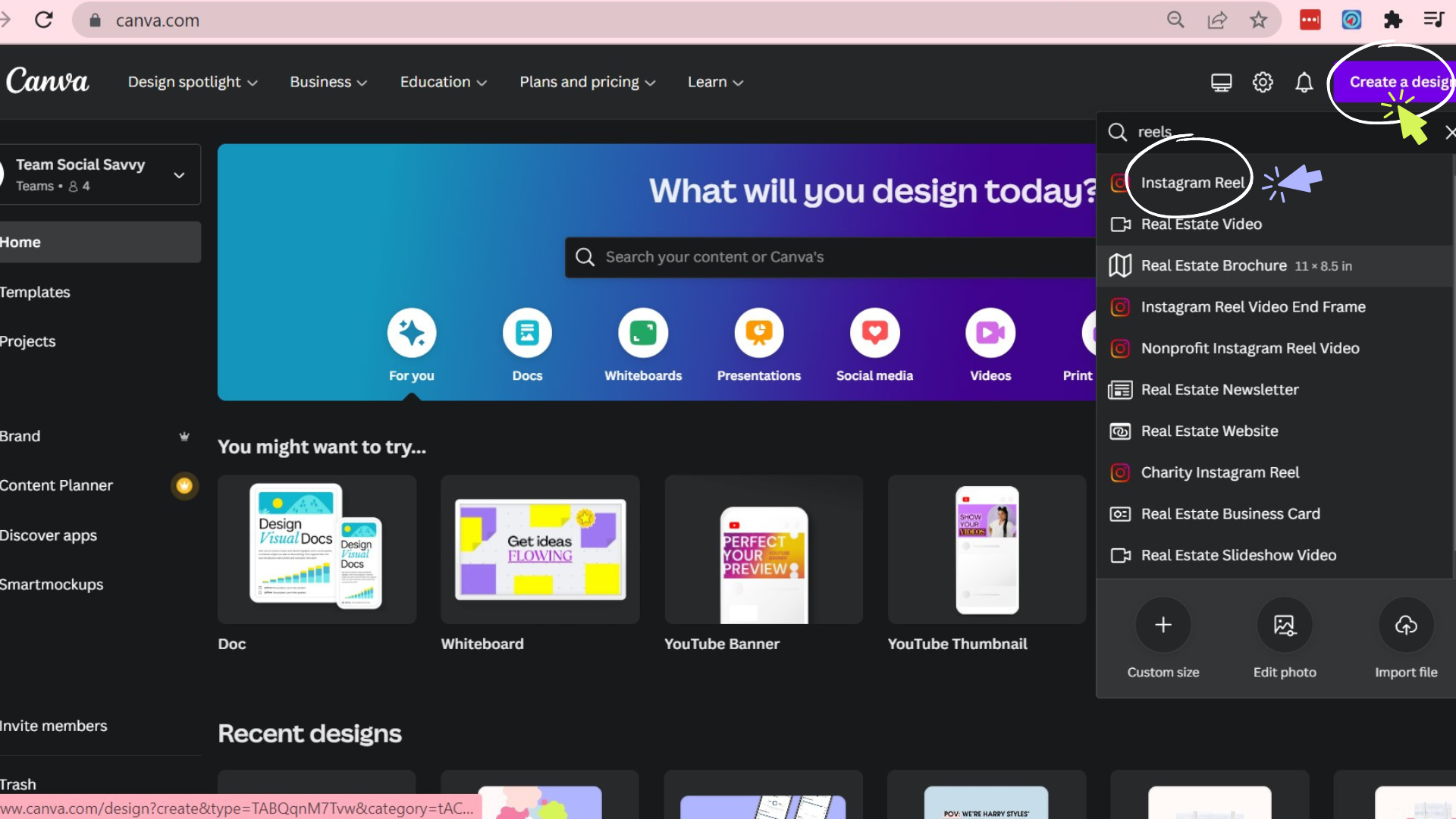1456x819 pixels.
Task: Open the settings gear icon
Action: coord(1263,82)
